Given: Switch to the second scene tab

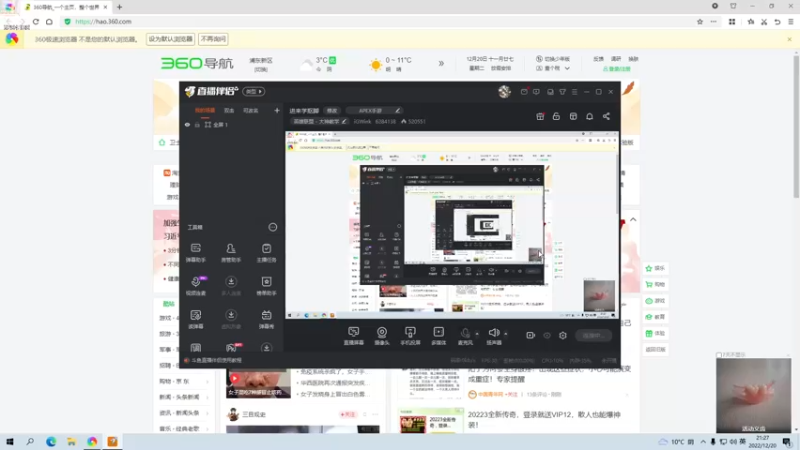Looking at the screenshot, I should (229, 110).
